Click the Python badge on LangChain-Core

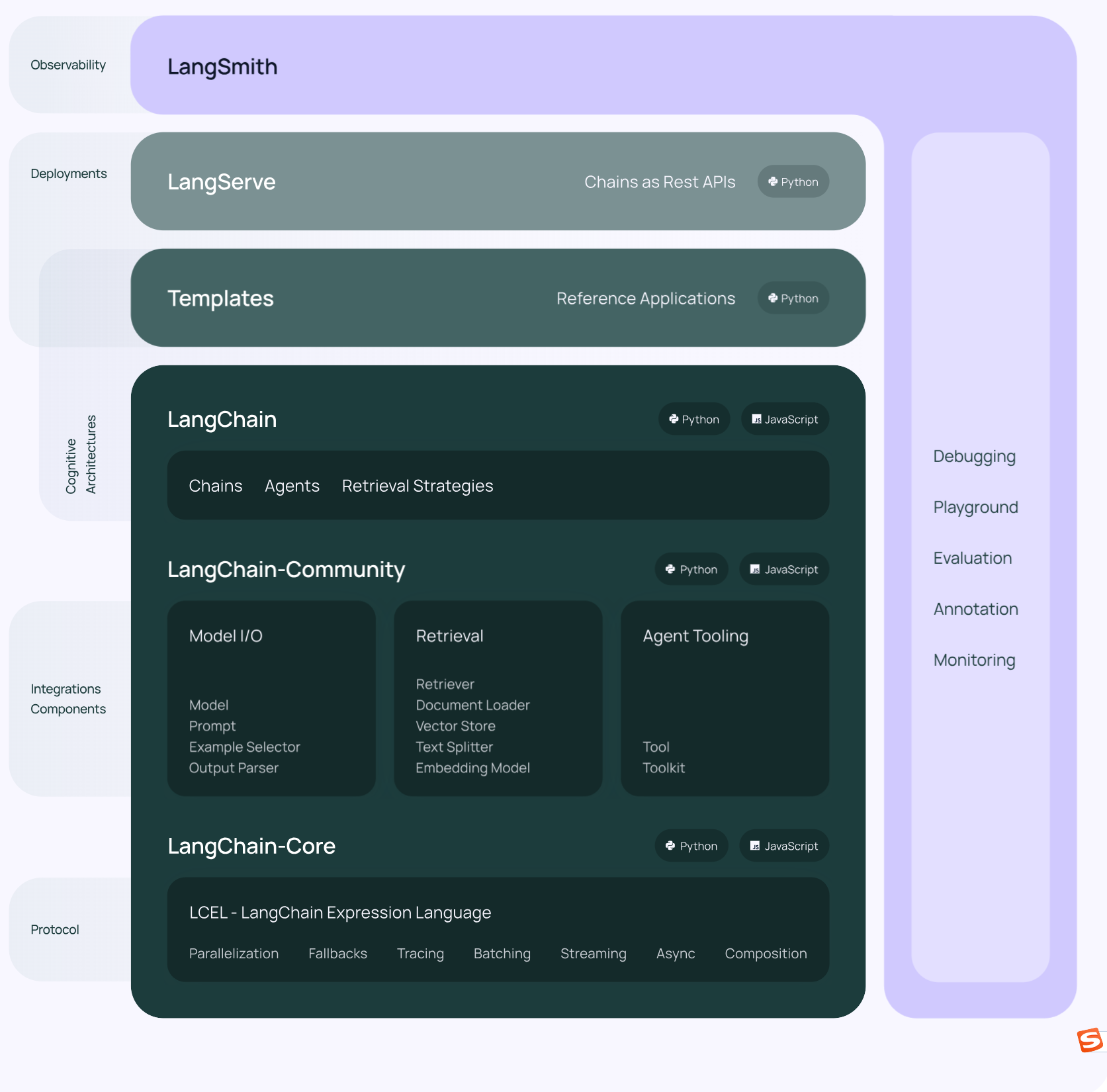point(691,846)
